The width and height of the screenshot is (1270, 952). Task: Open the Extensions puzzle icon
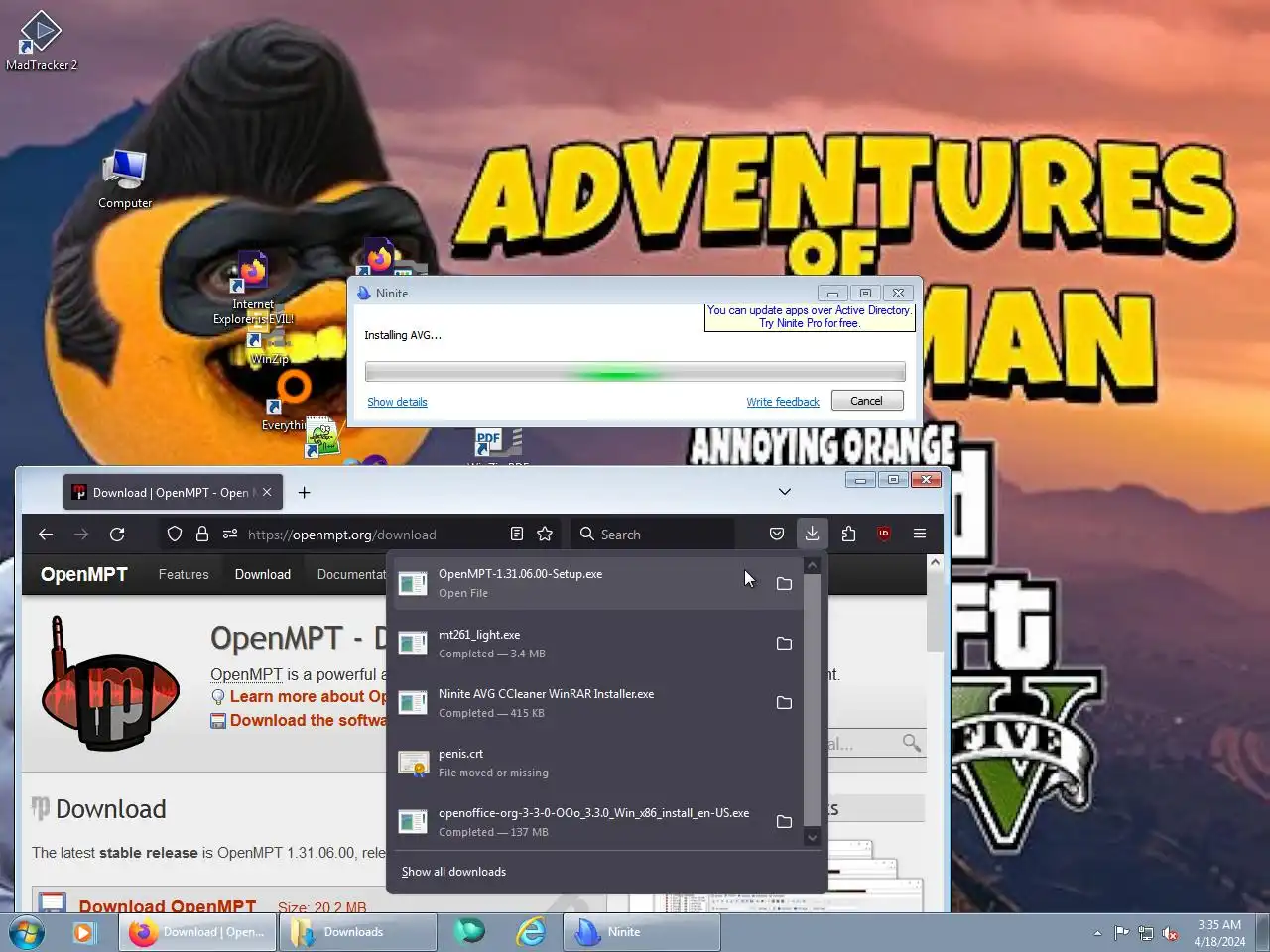coord(848,535)
